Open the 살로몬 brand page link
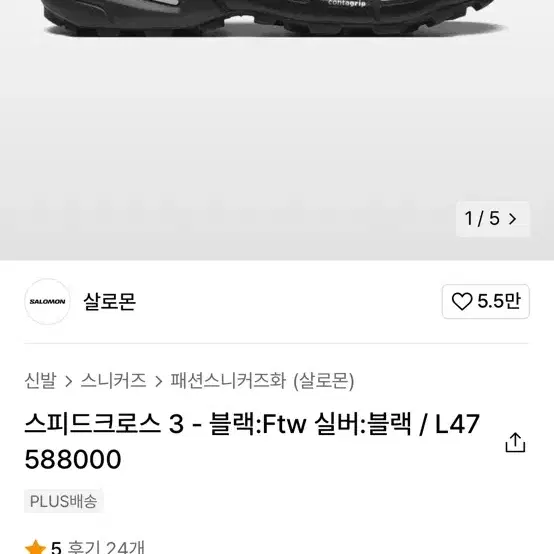Screen dimensions: 554x554 pyautogui.click(x=110, y=302)
